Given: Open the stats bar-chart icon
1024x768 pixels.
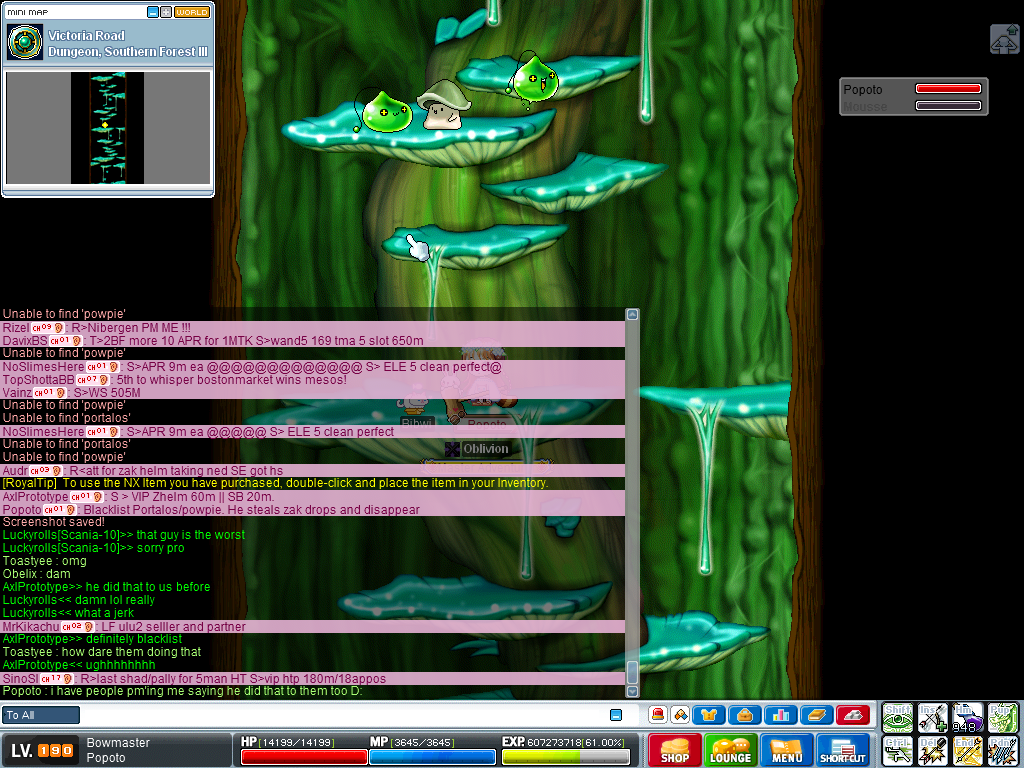Looking at the screenshot, I should coord(780,715).
